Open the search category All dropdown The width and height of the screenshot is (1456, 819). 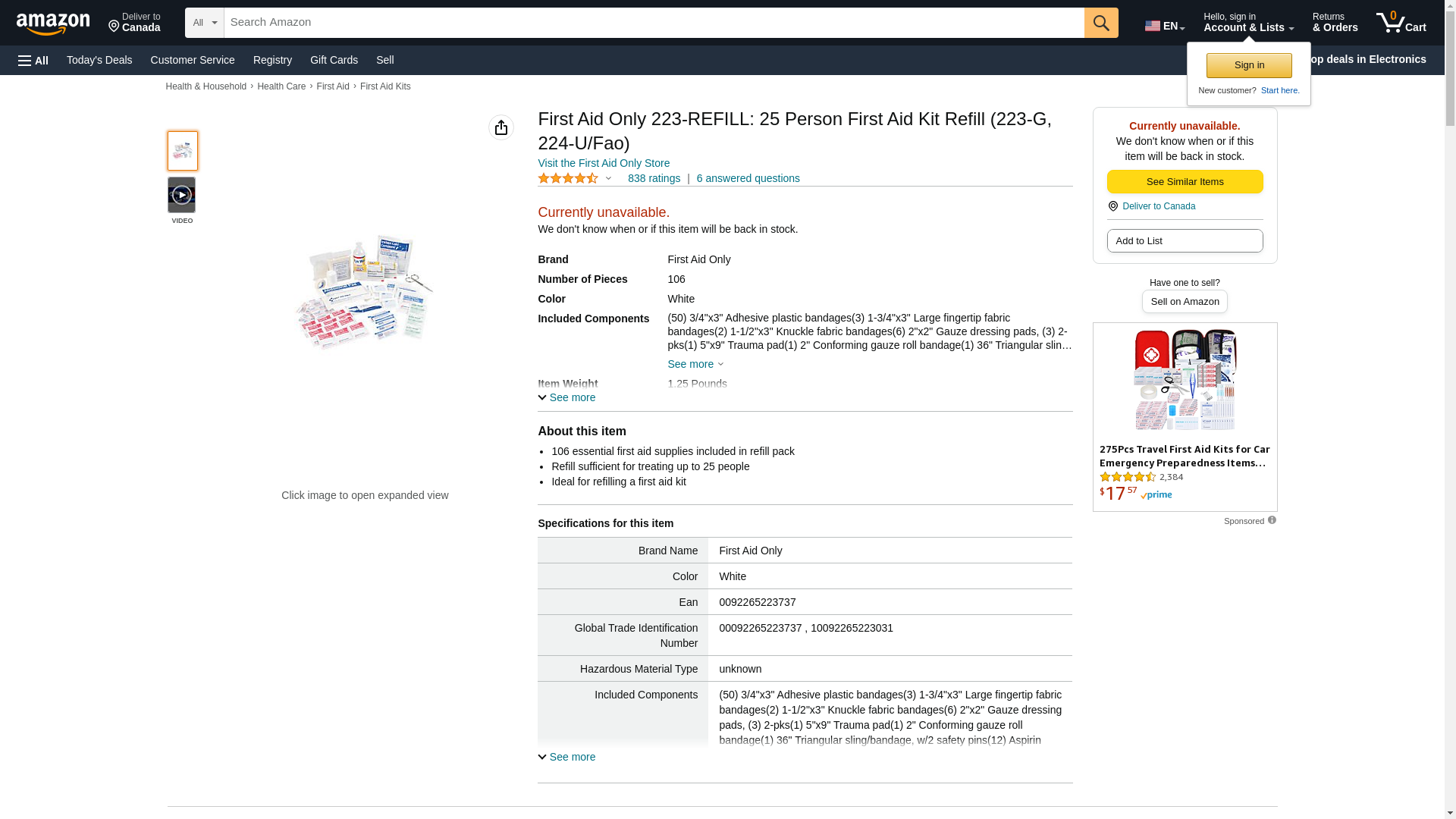pos(204,23)
